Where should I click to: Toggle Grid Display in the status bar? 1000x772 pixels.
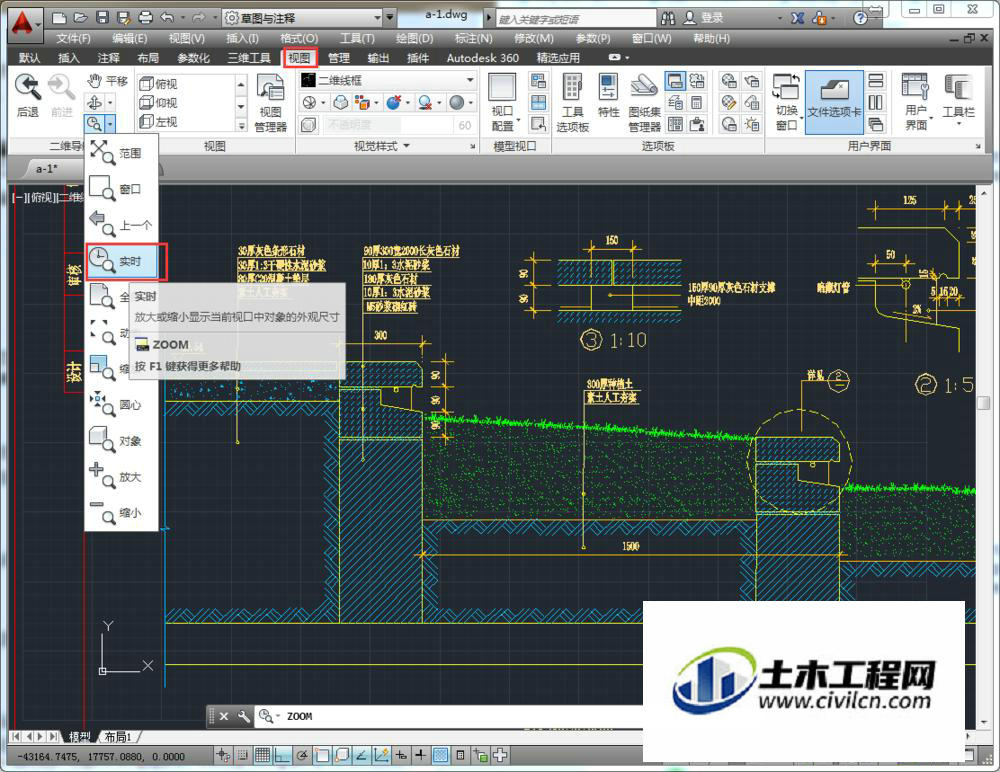click(262, 756)
